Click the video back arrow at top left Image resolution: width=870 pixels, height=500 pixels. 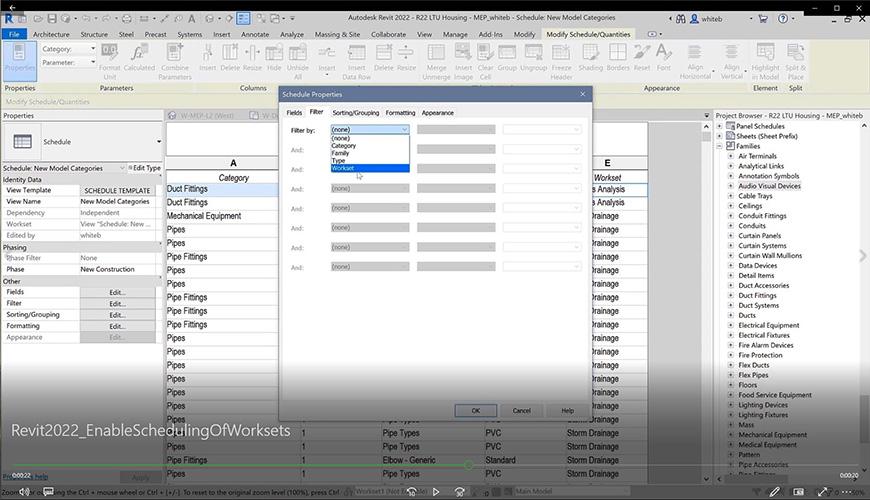12,7
